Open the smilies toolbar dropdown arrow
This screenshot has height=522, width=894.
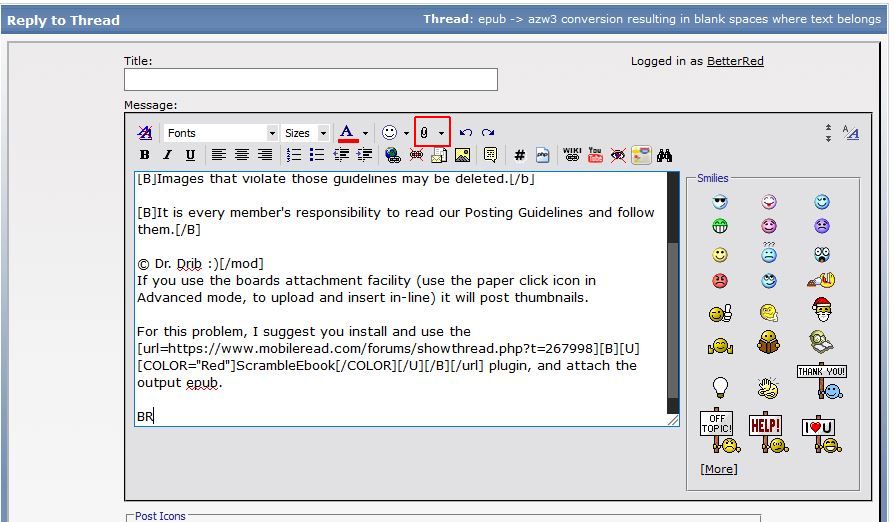coord(407,133)
